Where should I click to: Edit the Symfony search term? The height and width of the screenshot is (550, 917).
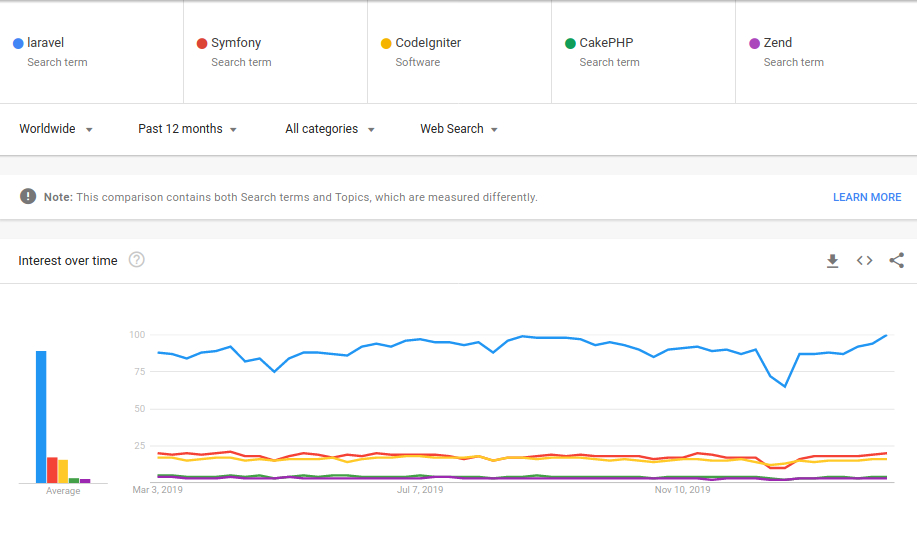point(275,52)
